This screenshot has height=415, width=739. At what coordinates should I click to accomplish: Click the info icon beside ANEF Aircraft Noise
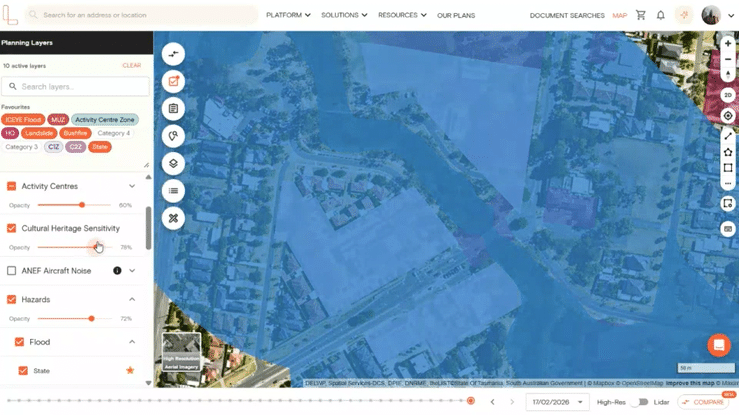(x=117, y=270)
